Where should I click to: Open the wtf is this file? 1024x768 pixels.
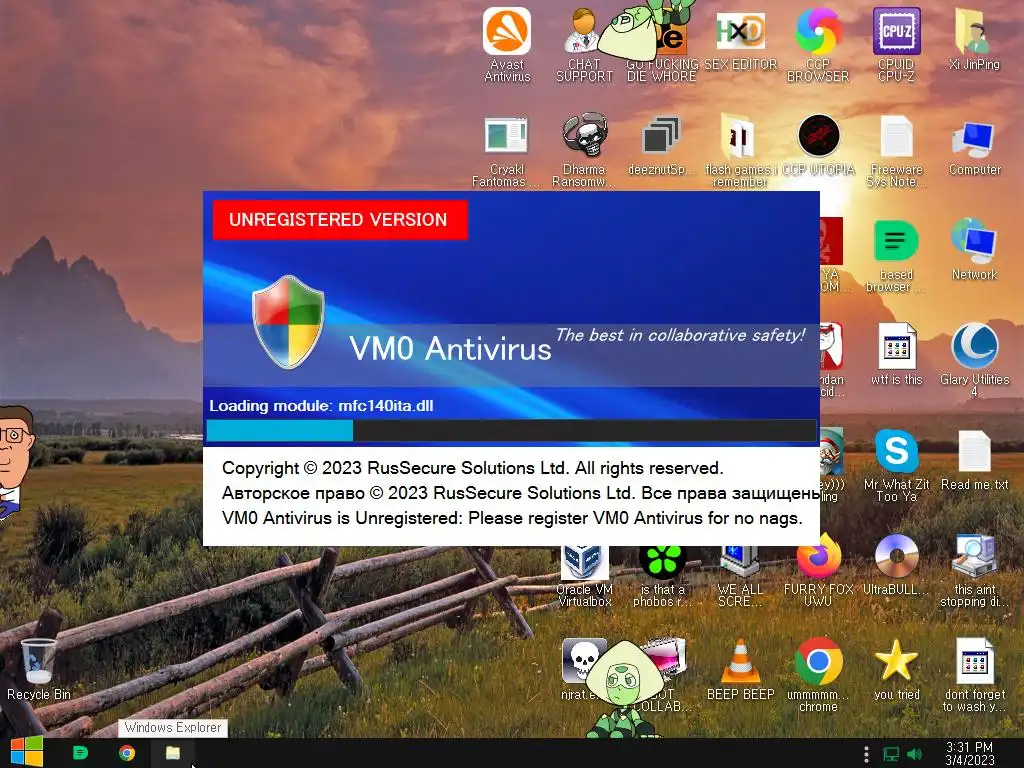click(896, 354)
